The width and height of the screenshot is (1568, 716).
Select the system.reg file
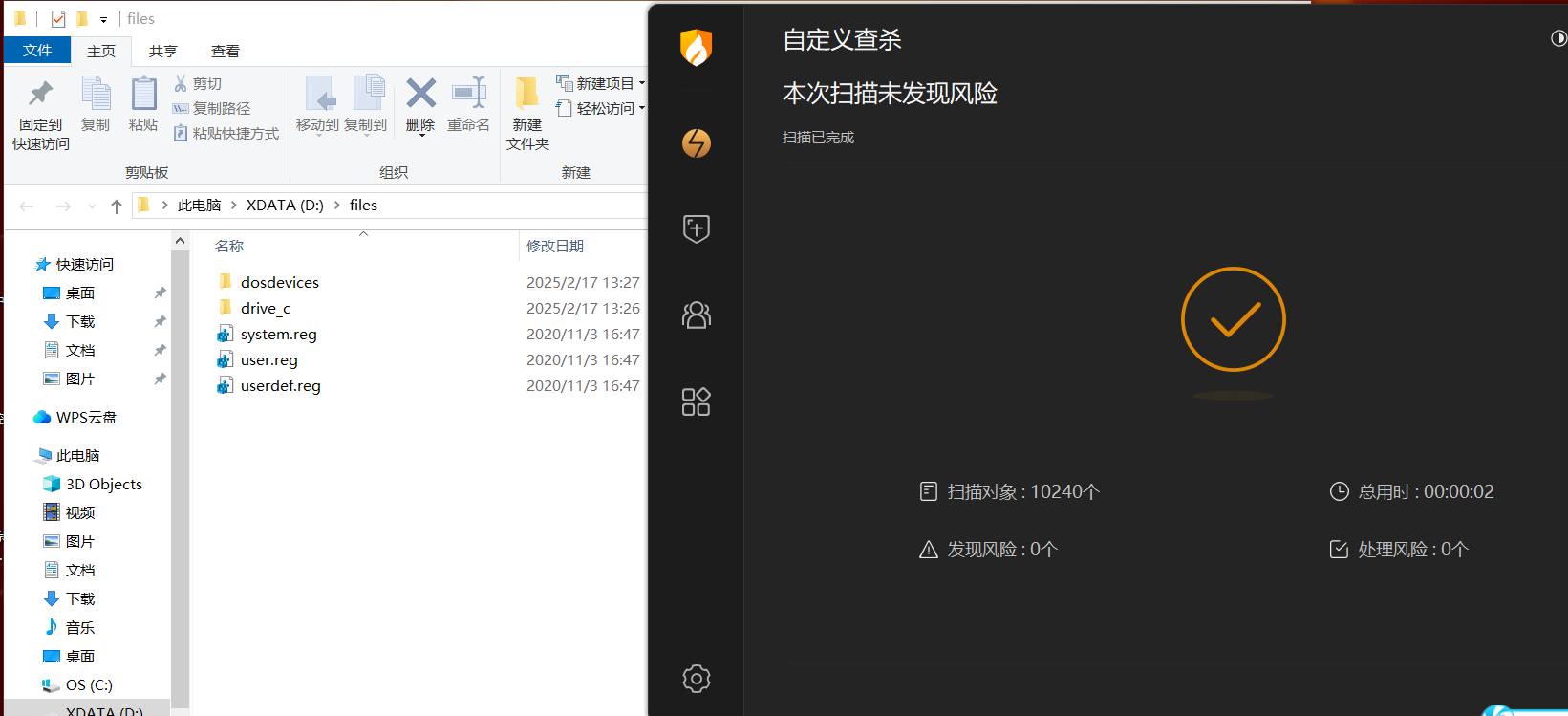point(279,334)
